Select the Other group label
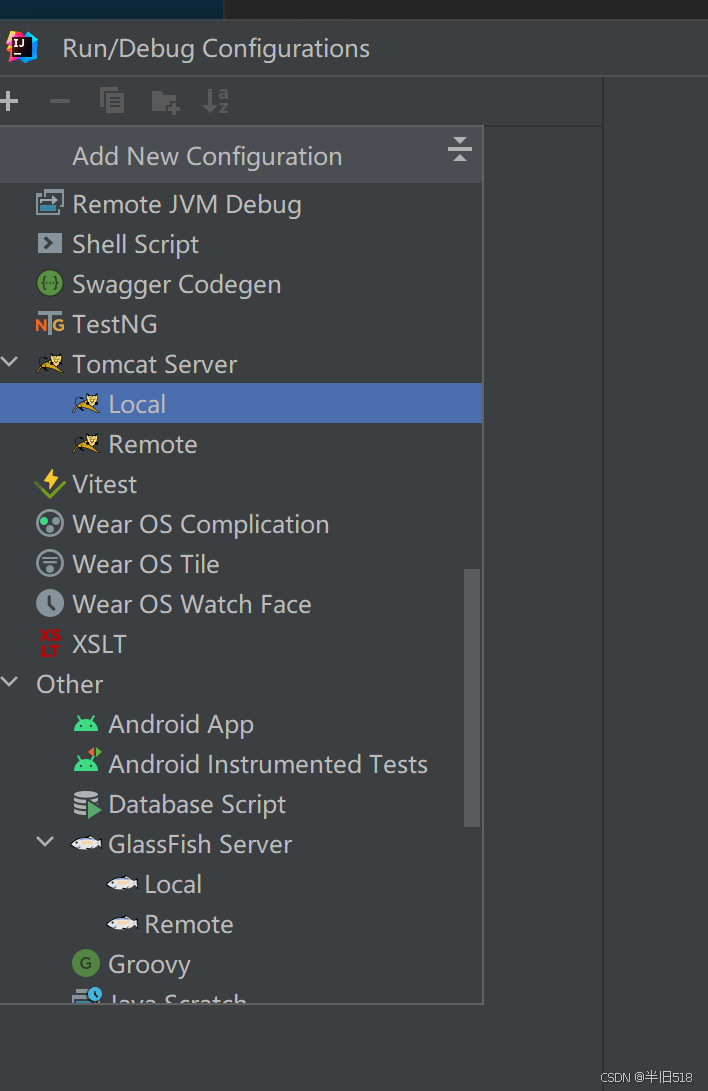Image resolution: width=708 pixels, height=1091 pixels. coord(70,684)
